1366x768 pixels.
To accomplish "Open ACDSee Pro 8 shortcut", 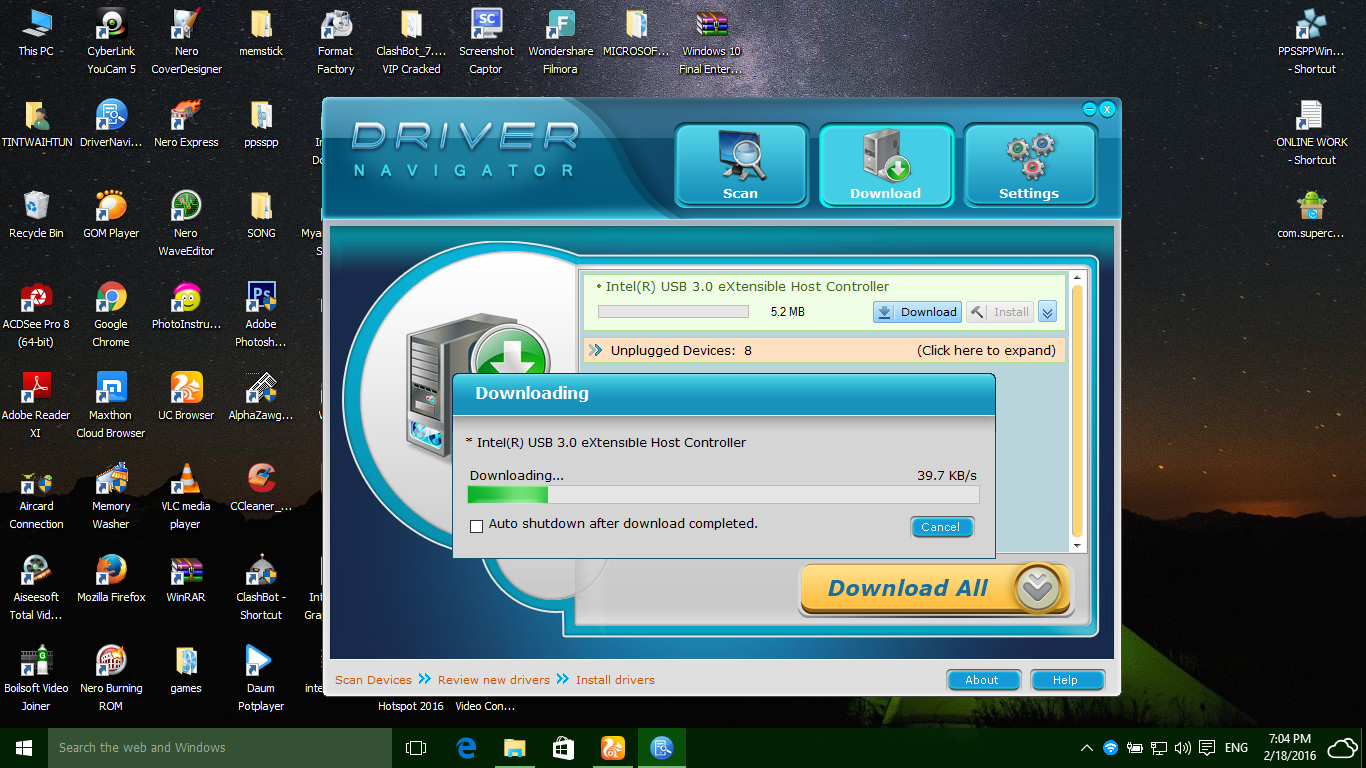I will tap(36, 314).
